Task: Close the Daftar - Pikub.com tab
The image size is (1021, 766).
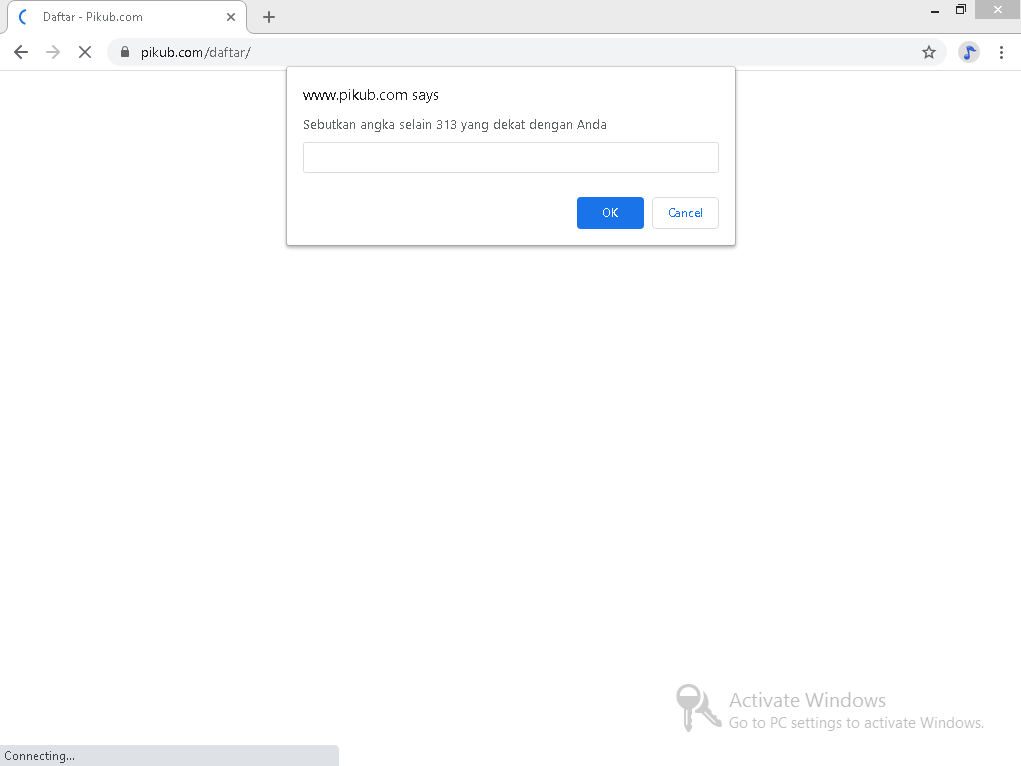Action: [x=231, y=17]
